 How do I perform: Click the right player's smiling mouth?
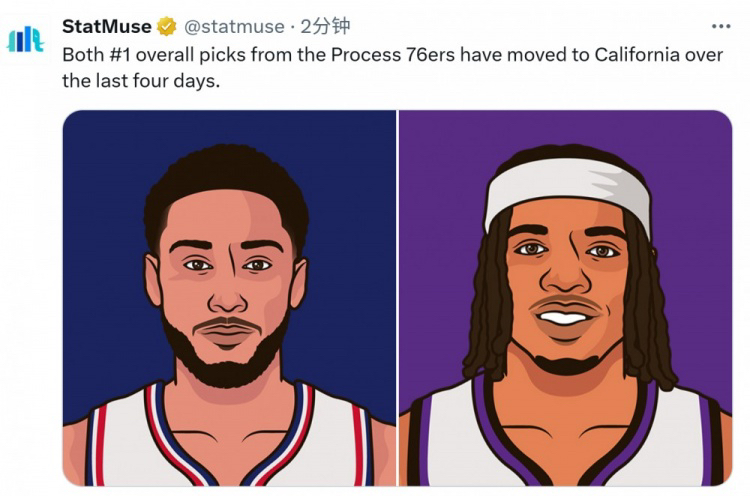pos(564,318)
